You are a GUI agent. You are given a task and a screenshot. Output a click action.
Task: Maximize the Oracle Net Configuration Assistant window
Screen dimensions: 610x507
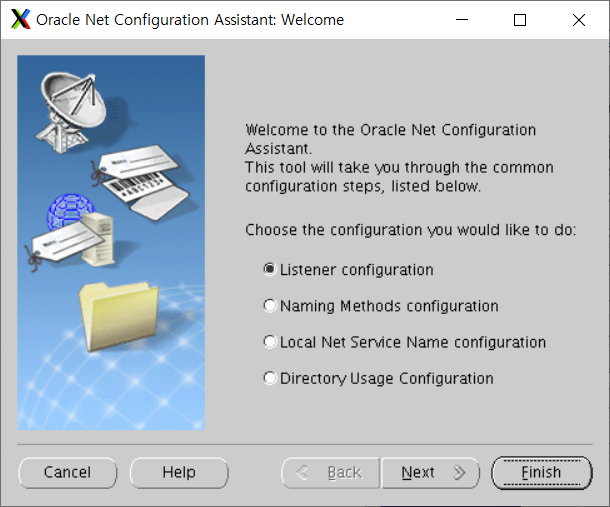pyautogui.click(x=520, y=19)
